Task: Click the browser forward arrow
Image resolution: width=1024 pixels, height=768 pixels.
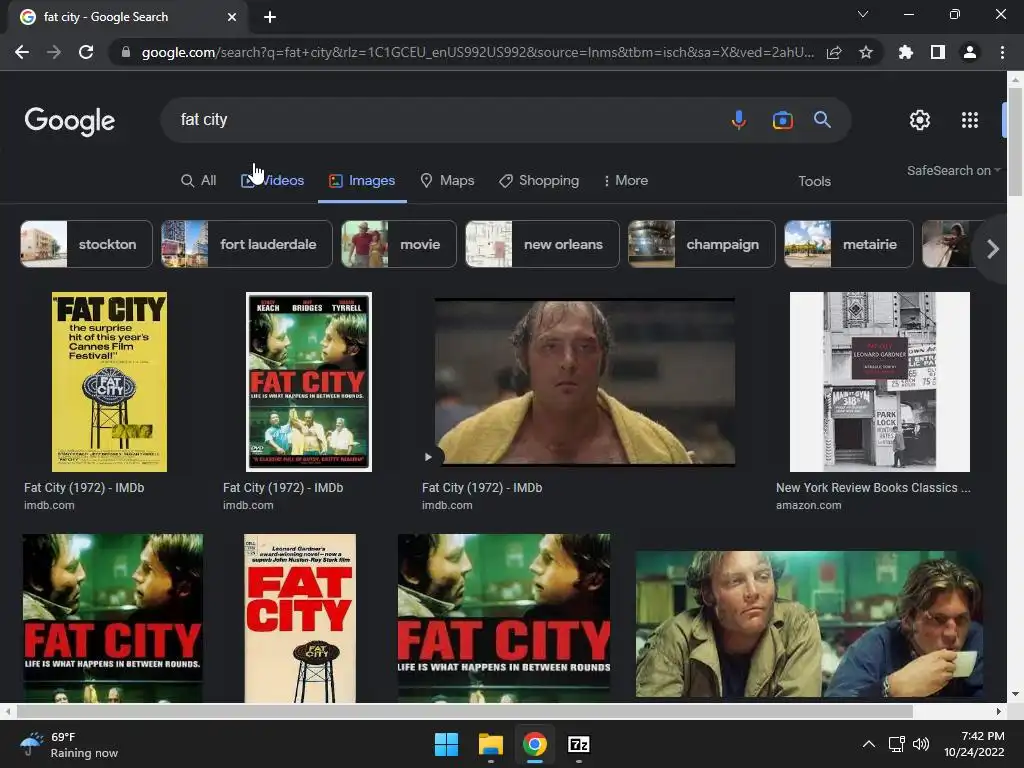Action: point(54,52)
